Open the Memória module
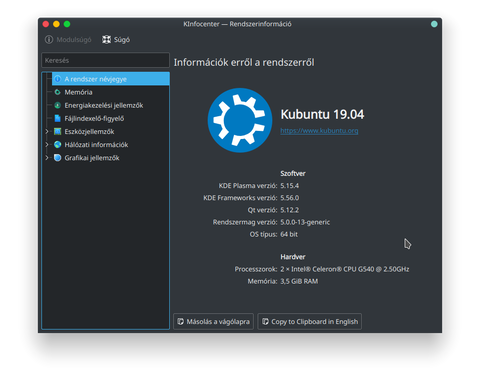This screenshot has width=480, height=376. tap(78, 92)
